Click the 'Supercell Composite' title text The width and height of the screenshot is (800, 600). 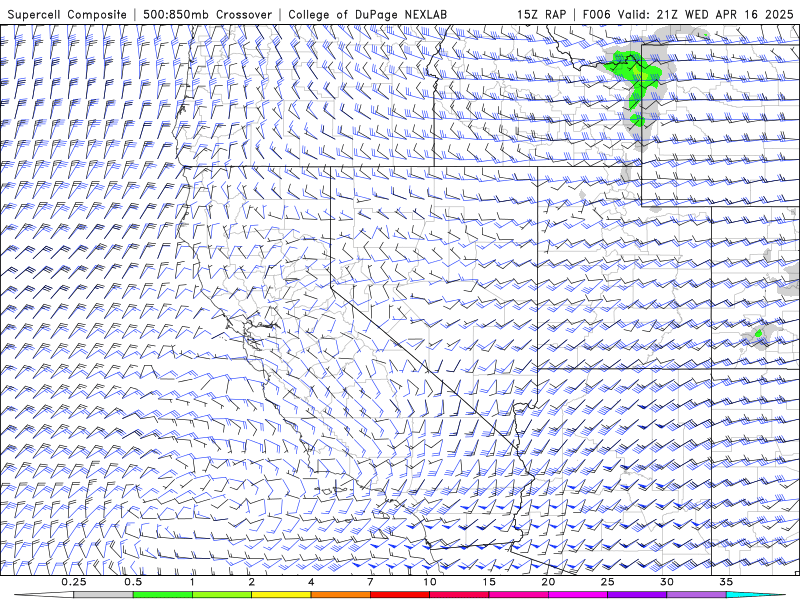67,15
